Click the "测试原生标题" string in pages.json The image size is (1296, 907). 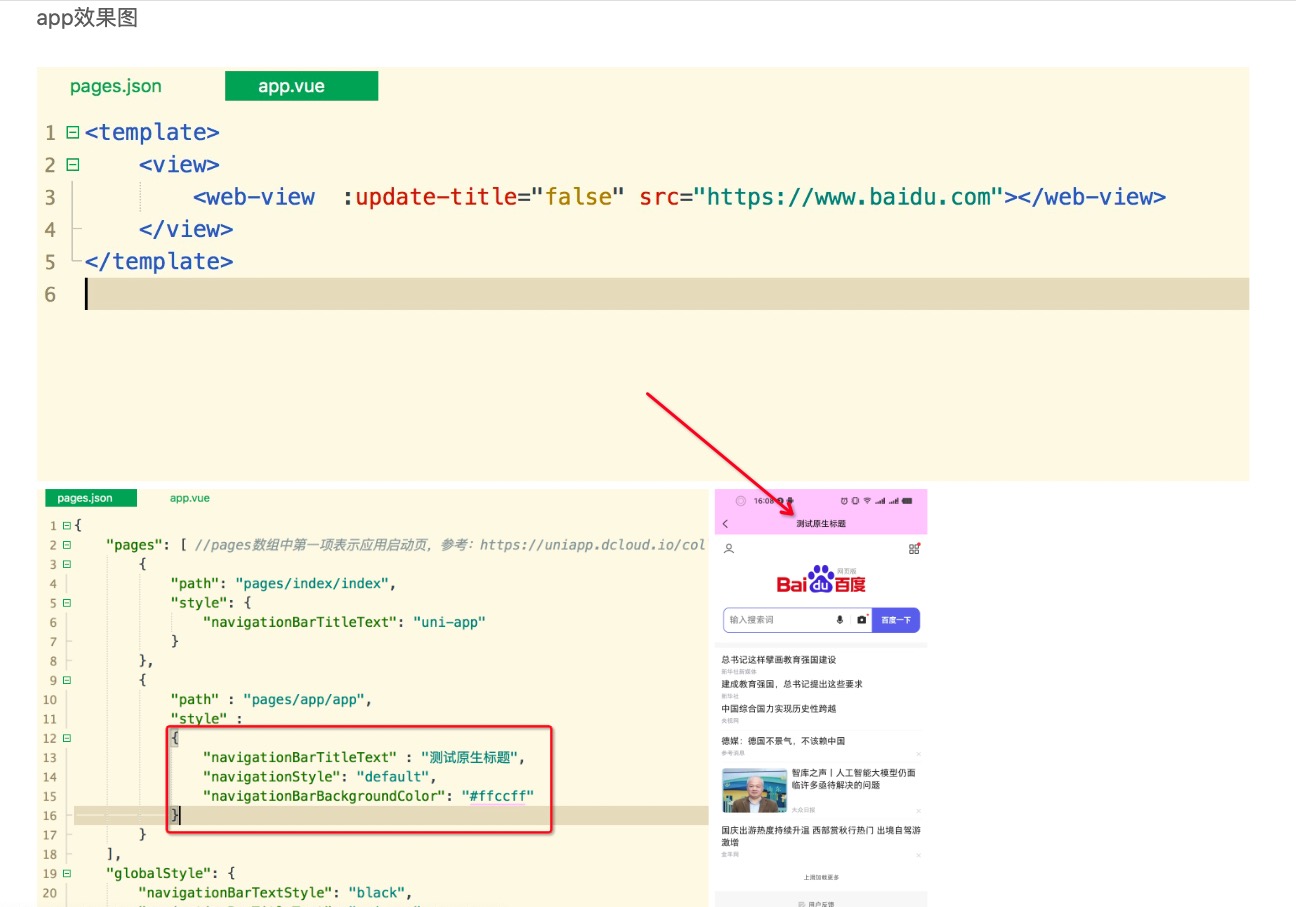[x=470, y=757]
